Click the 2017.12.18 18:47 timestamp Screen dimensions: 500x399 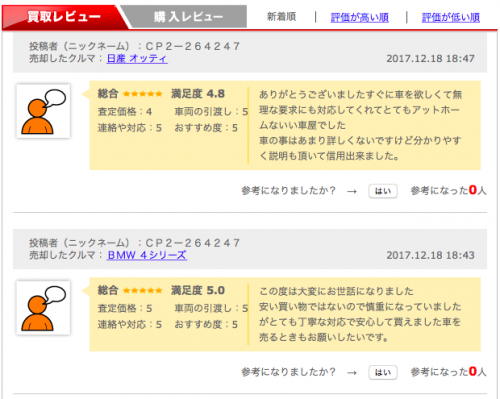point(430,59)
